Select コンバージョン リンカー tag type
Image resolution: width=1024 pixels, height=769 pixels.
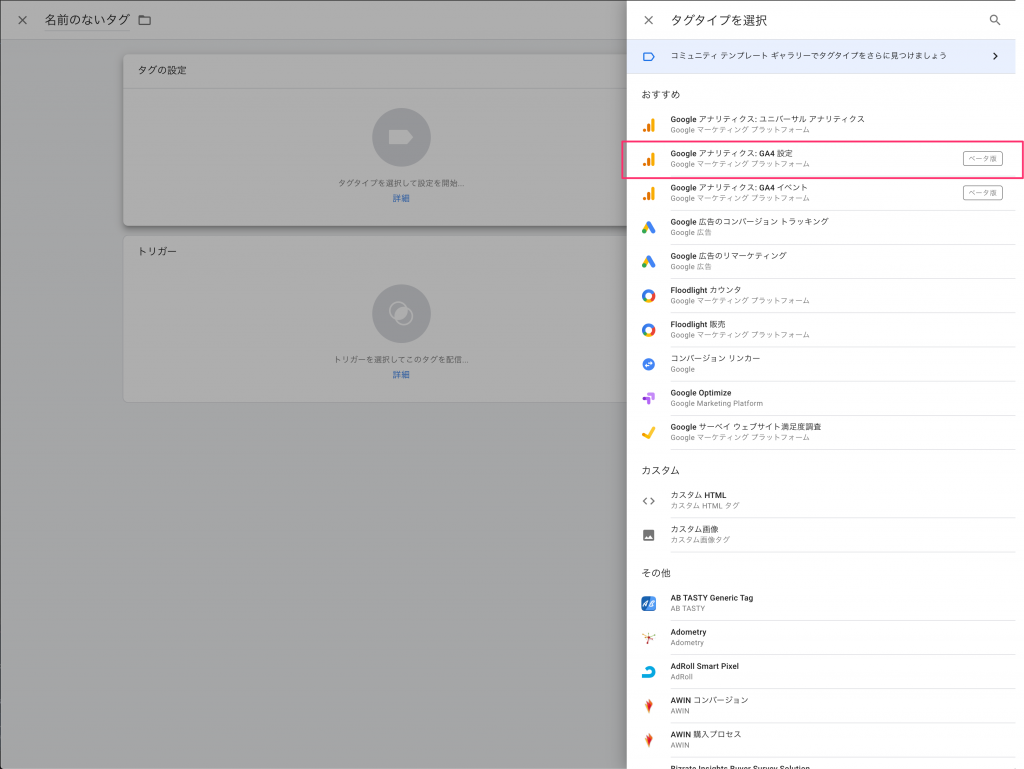click(821, 364)
